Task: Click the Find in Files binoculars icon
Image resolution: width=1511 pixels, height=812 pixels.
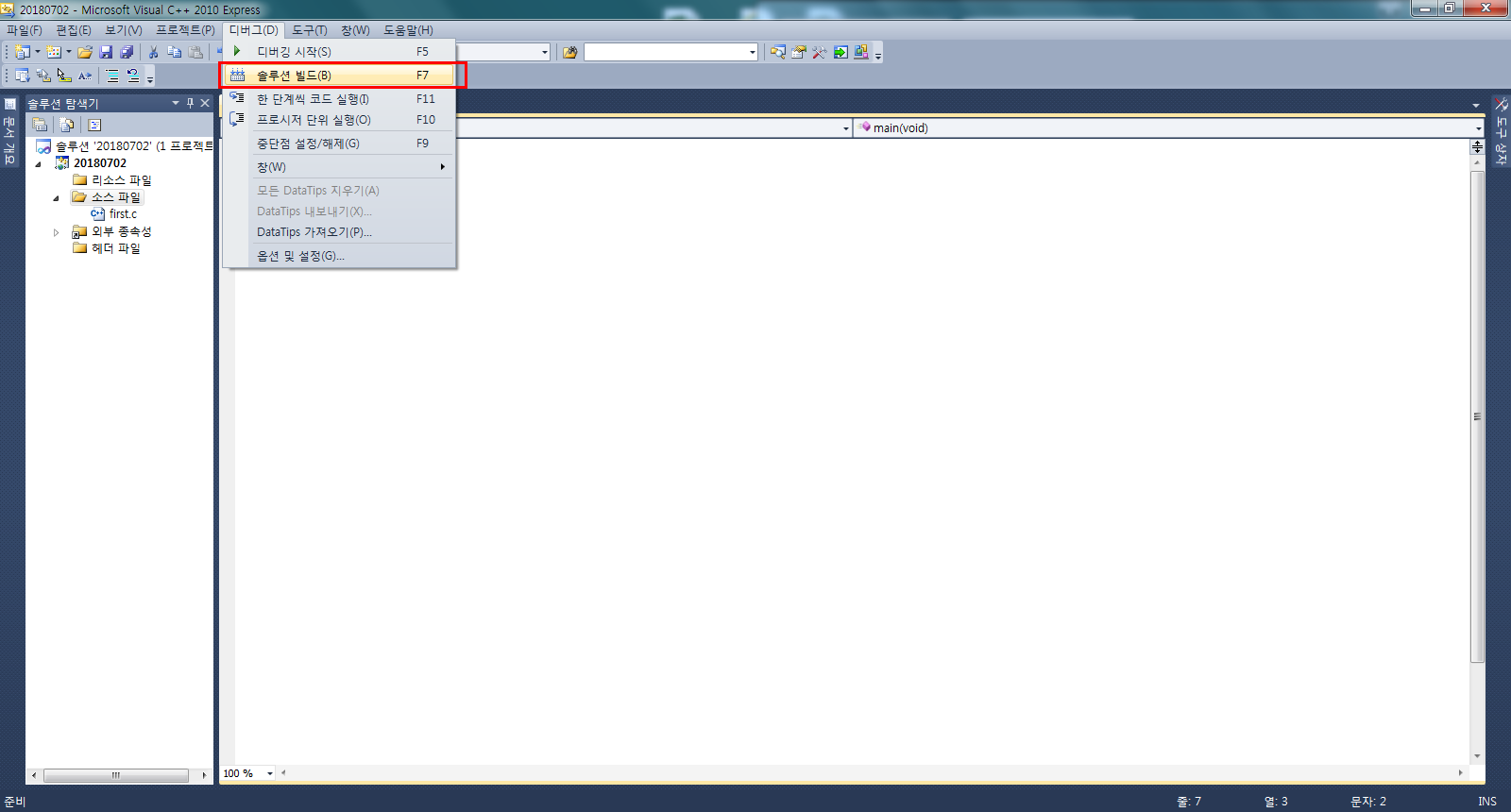Action: pyautogui.click(x=569, y=52)
